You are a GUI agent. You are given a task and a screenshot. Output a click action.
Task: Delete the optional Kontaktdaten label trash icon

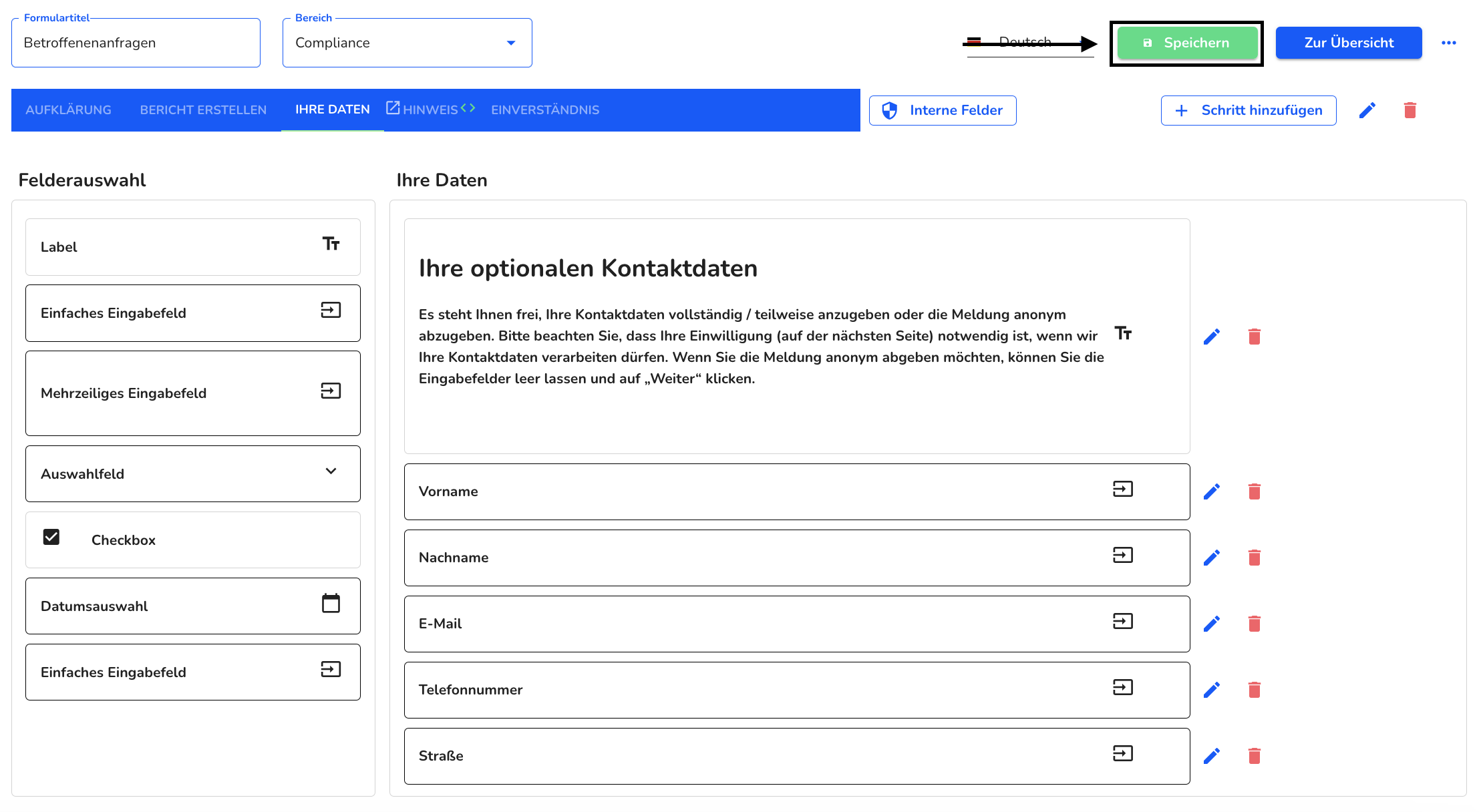pyautogui.click(x=1255, y=337)
